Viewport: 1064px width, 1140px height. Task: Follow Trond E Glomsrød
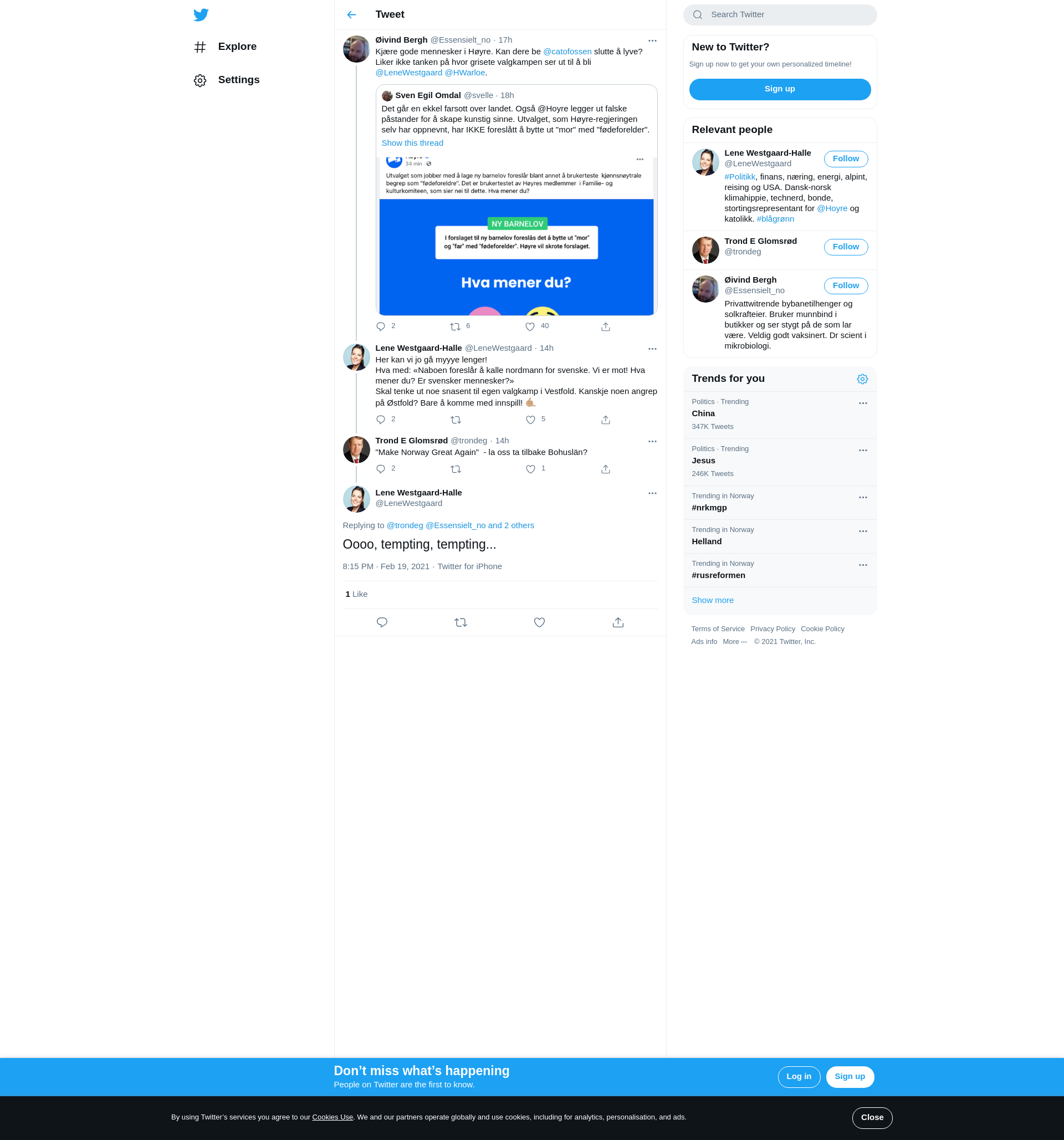[846, 247]
